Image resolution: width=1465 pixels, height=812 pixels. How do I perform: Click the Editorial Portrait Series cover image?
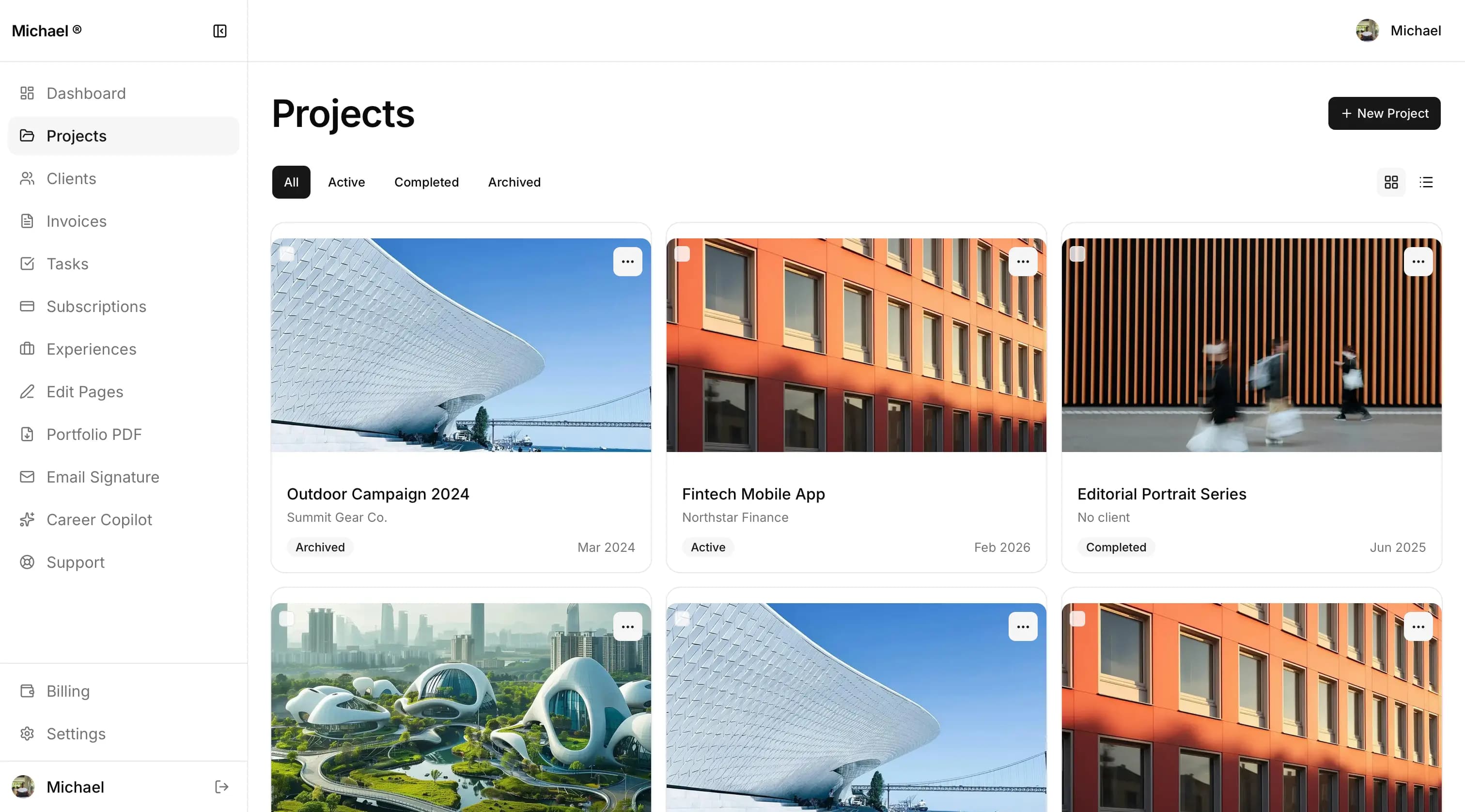(1252, 345)
